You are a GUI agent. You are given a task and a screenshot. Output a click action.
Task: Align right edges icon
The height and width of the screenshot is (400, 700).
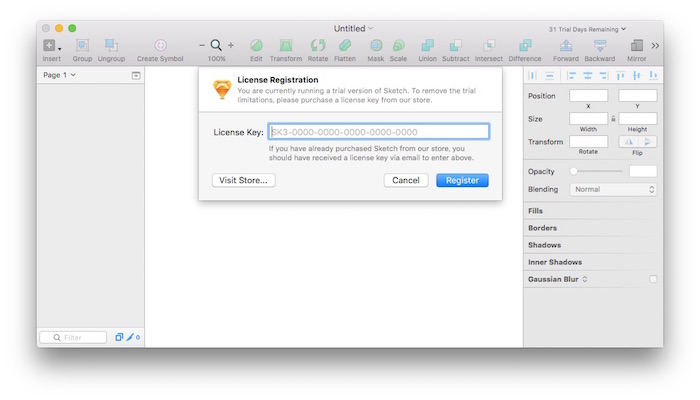point(604,75)
